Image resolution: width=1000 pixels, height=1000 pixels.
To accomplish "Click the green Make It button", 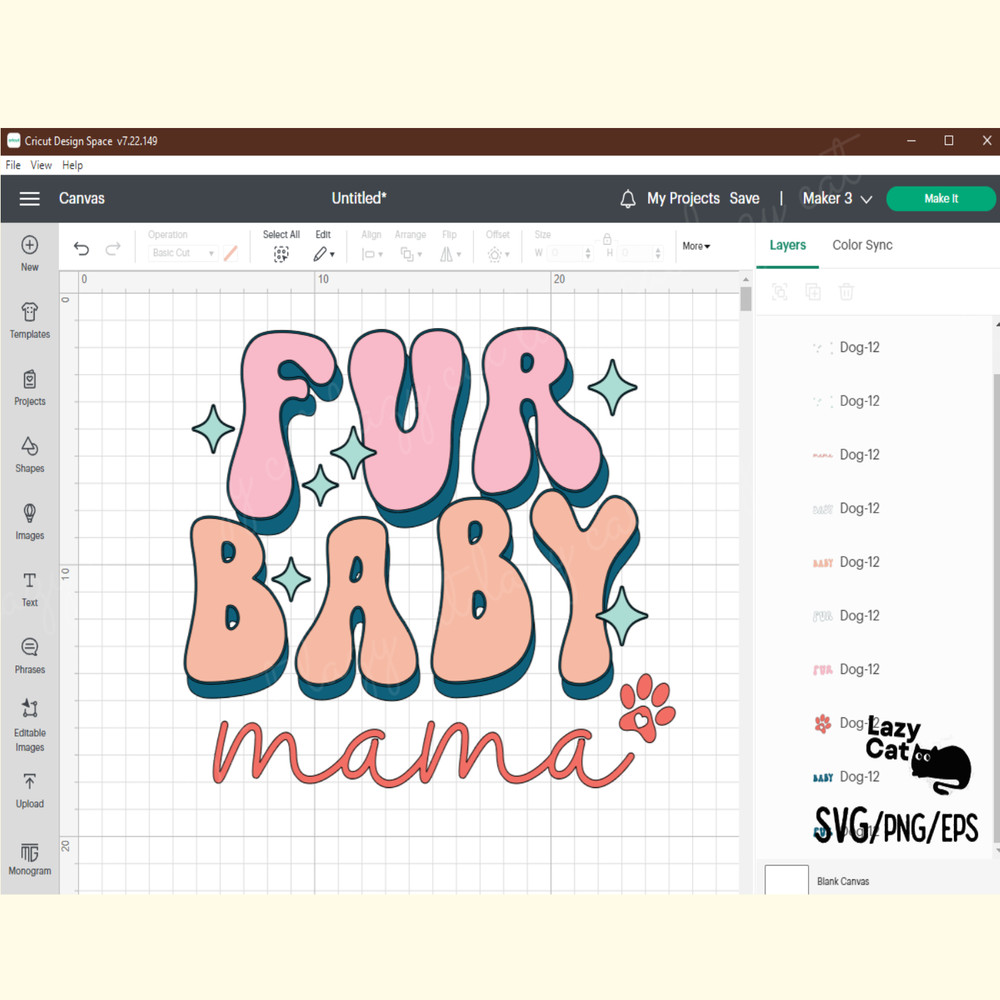I will [x=941, y=199].
